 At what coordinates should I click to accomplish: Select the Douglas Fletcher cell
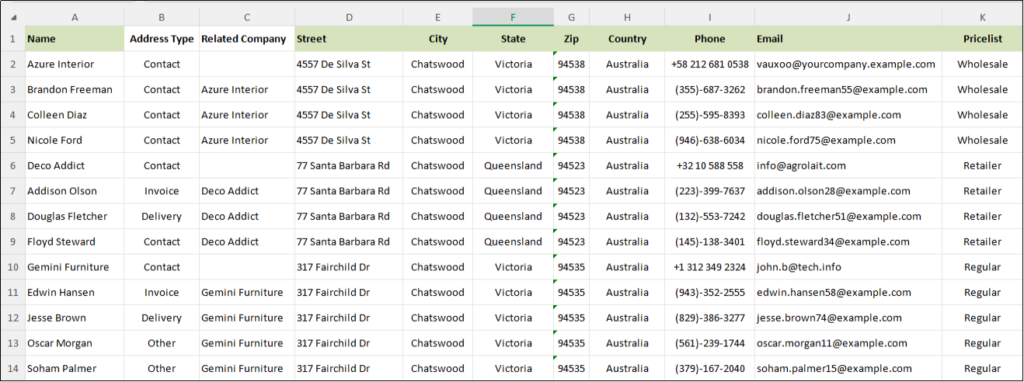(x=74, y=216)
